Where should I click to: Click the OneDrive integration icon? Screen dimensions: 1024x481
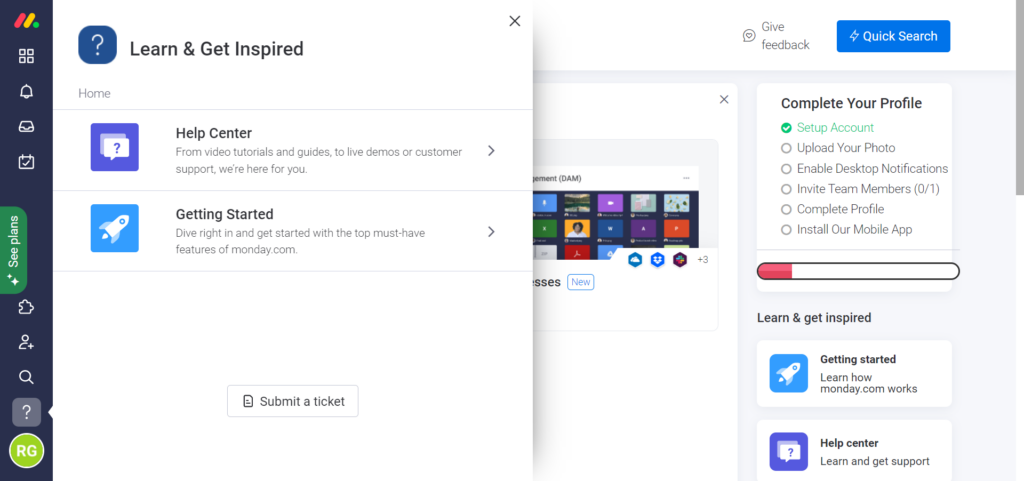pyautogui.click(x=635, y=260)
